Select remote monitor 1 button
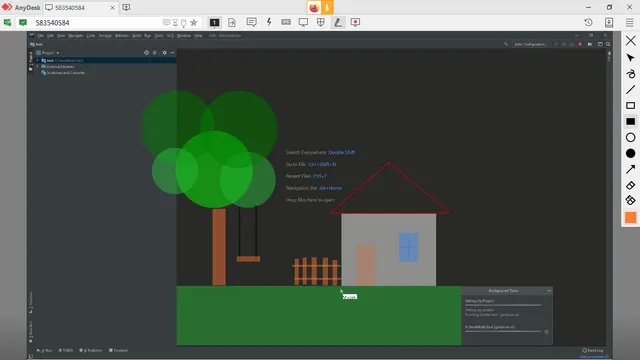This screenshot has width=640, height=360. tap(215, 22)
